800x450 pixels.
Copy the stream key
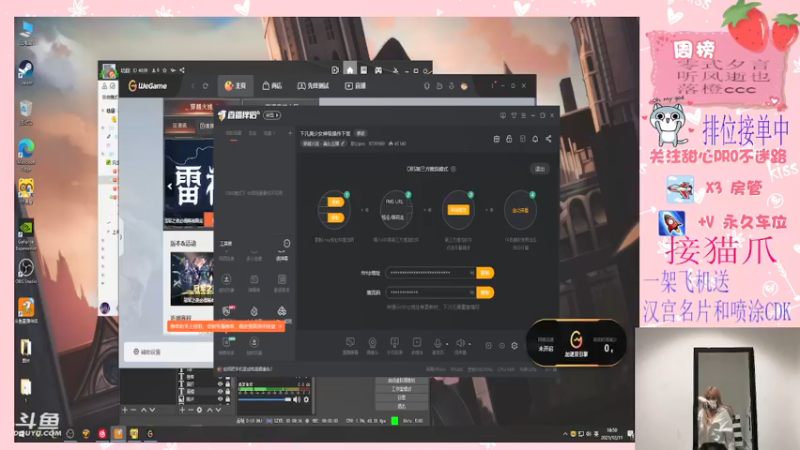tap(485, 292)
